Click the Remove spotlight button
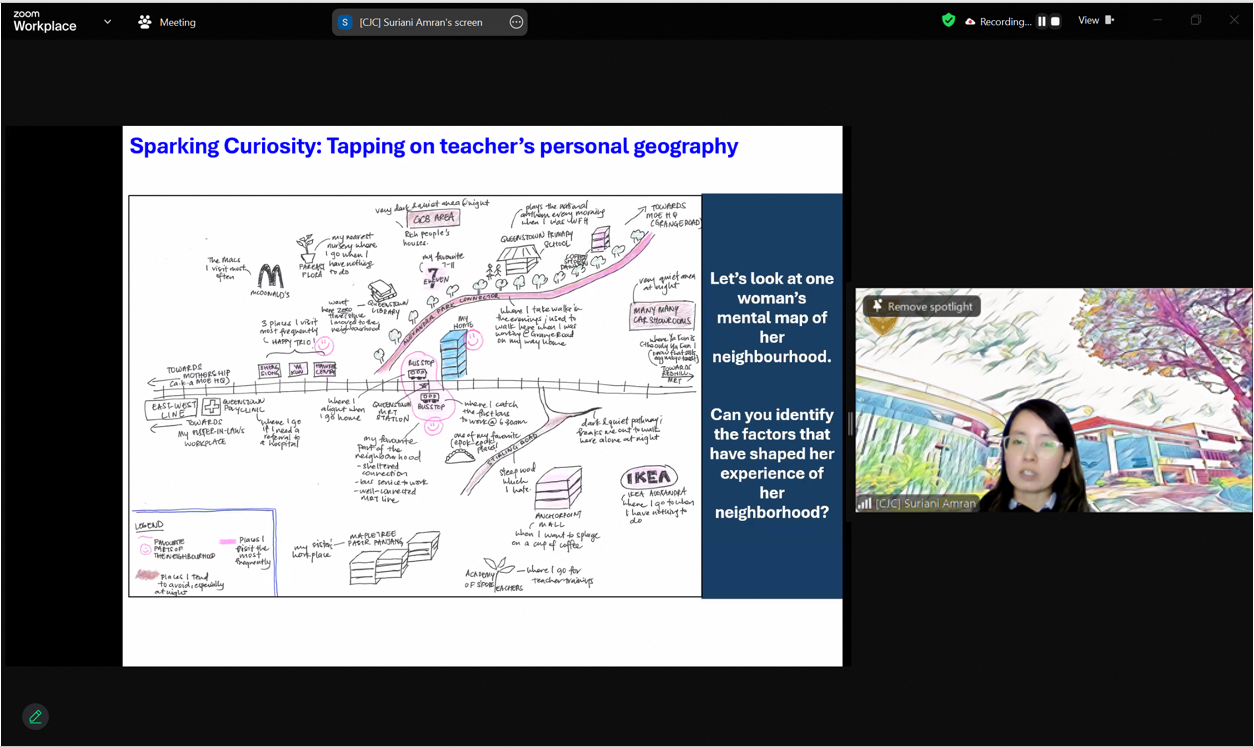Image resolution: width=1254 pixels, height=747 pixels. [x=922, y=306]
